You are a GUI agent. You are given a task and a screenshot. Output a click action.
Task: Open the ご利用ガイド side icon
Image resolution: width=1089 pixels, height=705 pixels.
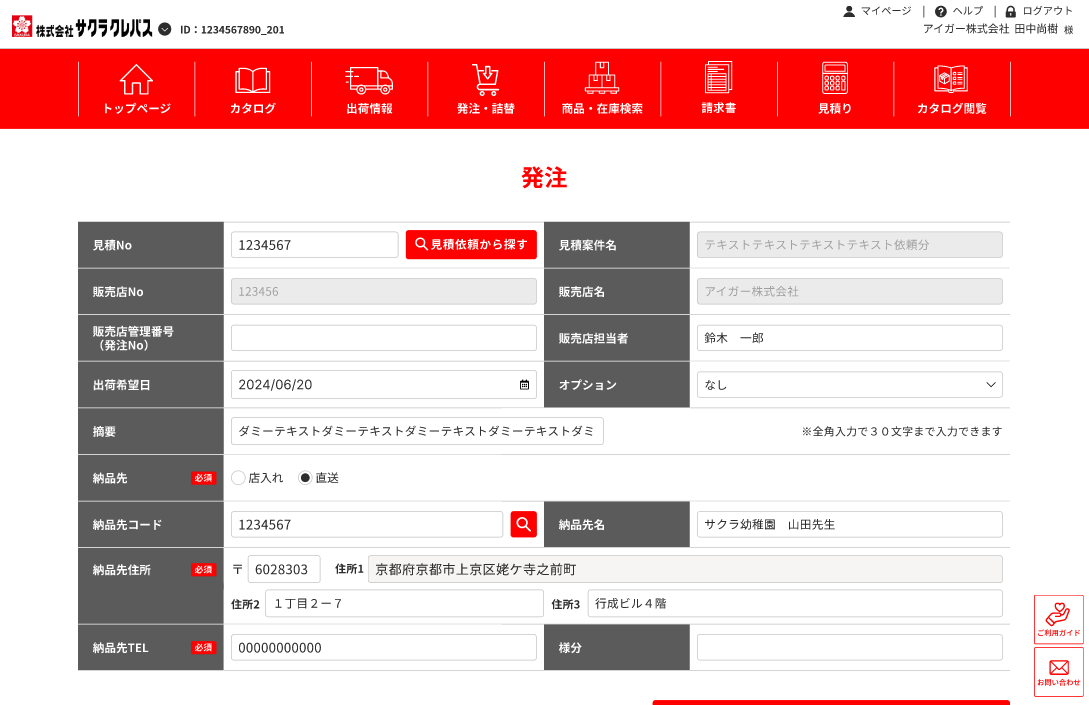pyautogui.click(x=1058, y=620)
